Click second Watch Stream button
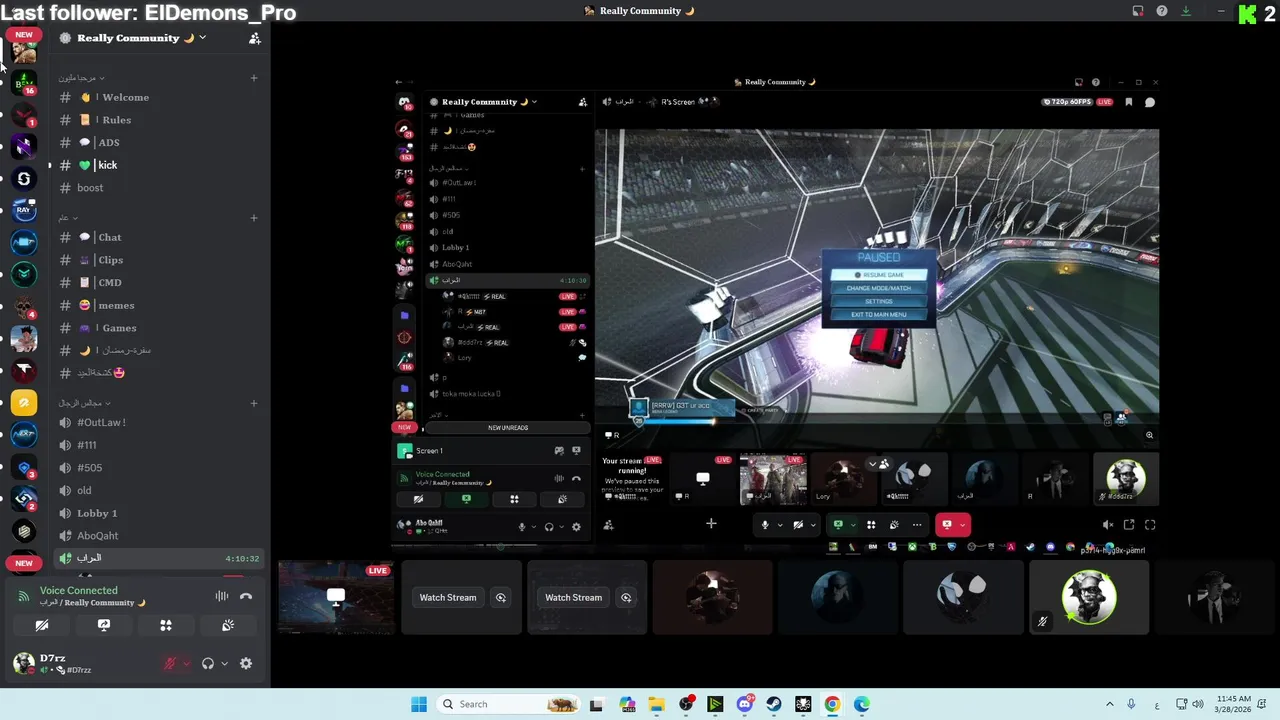The width and height of the screenshot is (1280, 720). [x=573, y=597]
